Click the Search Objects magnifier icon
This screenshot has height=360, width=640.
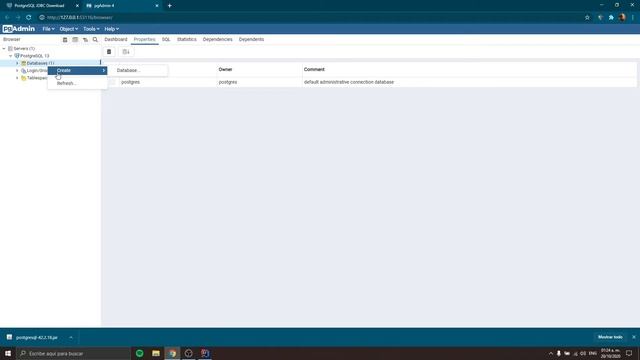click(x=95, y=40)
